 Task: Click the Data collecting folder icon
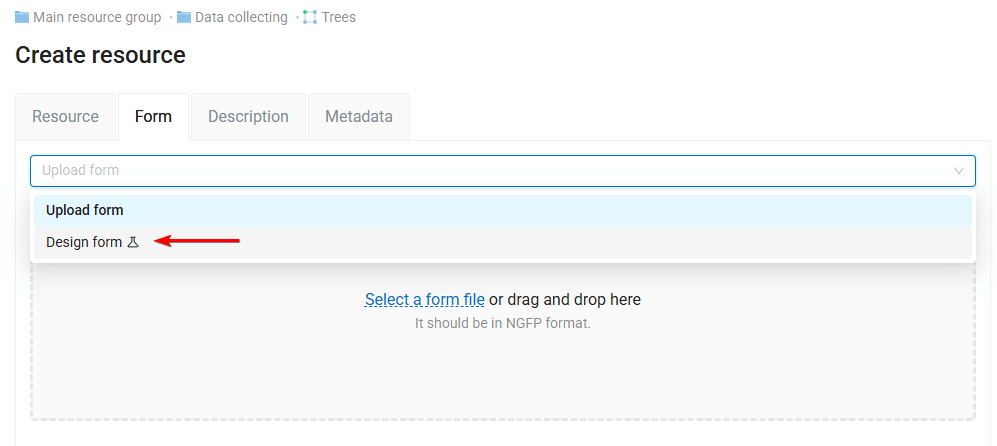[184, 17]
